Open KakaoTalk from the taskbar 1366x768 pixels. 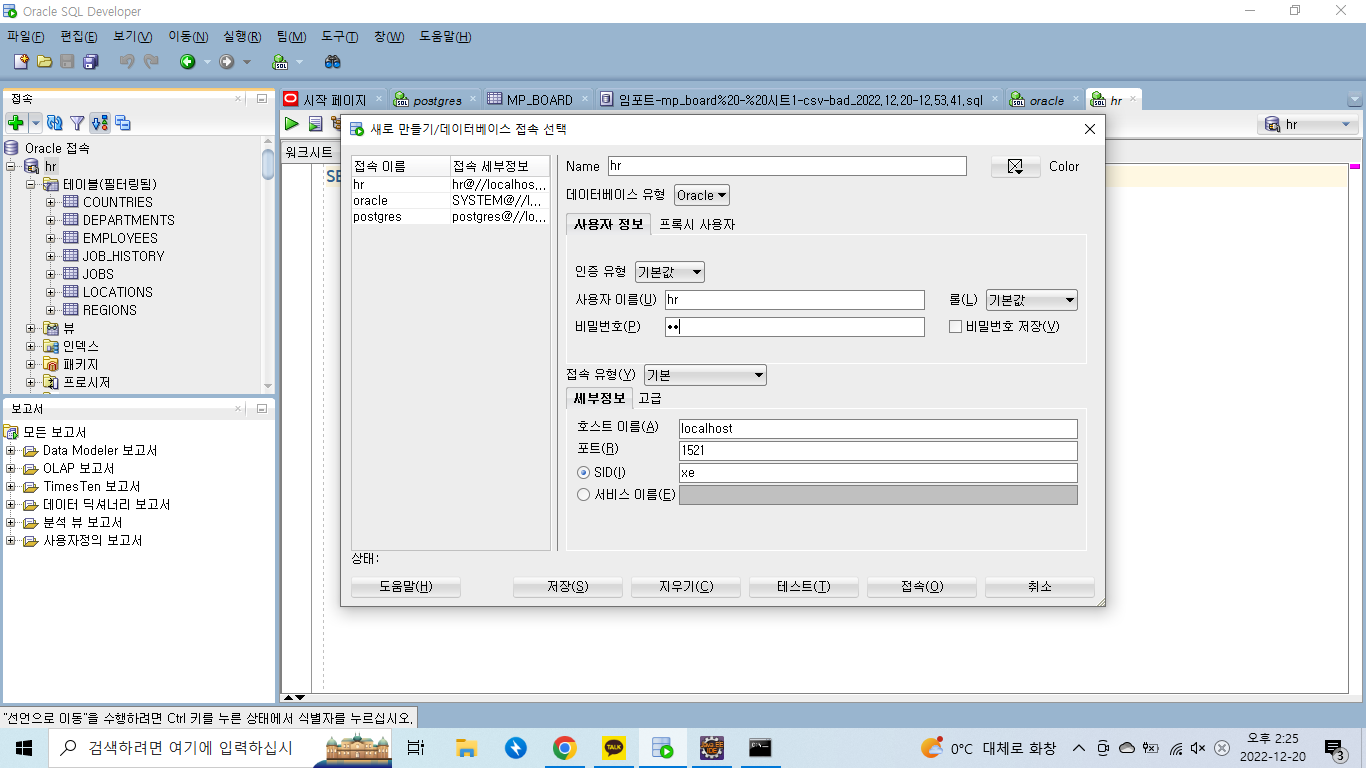point(614,747)
